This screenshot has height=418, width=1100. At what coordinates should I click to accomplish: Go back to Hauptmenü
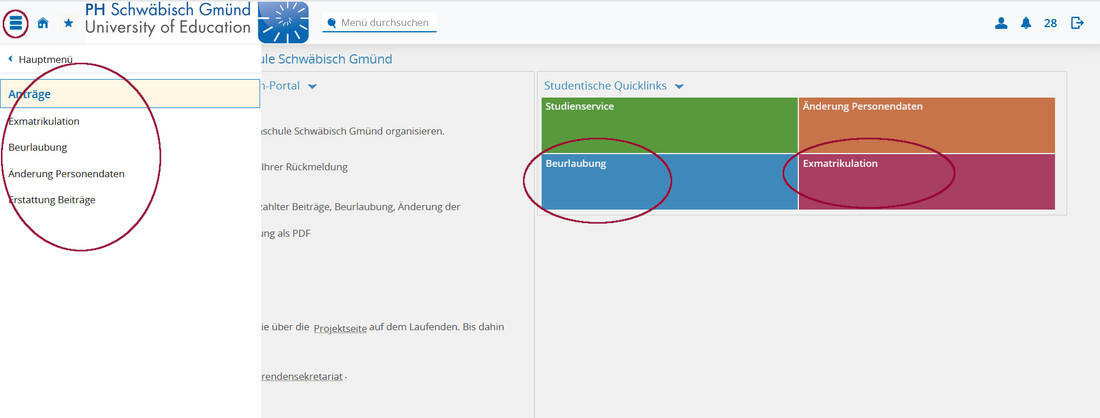click(40, 60)
